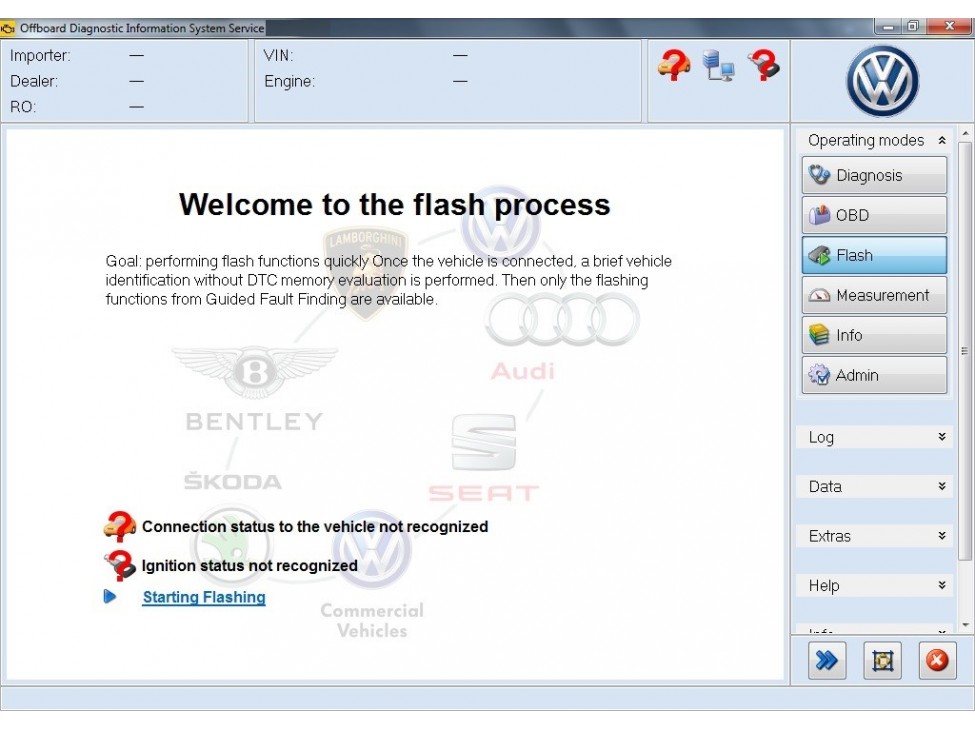Open the OBD operating mode
The width and height of the screenshot is (975, 730).
(x=873, y=215)
